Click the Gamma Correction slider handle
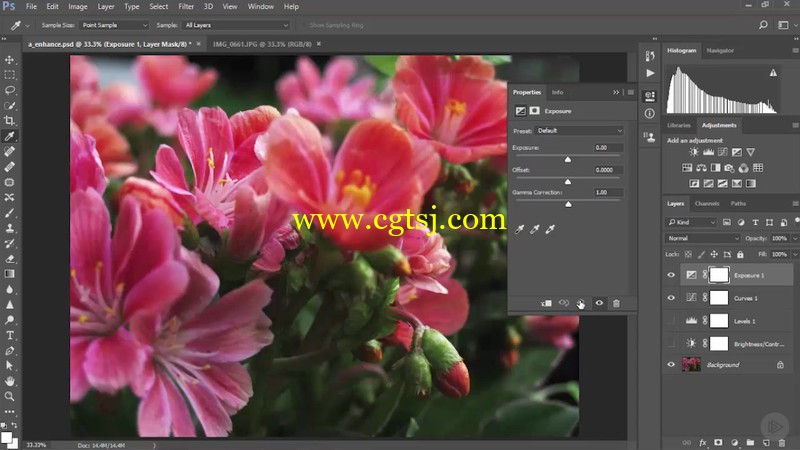800x450 pixels. click(568, 204)
